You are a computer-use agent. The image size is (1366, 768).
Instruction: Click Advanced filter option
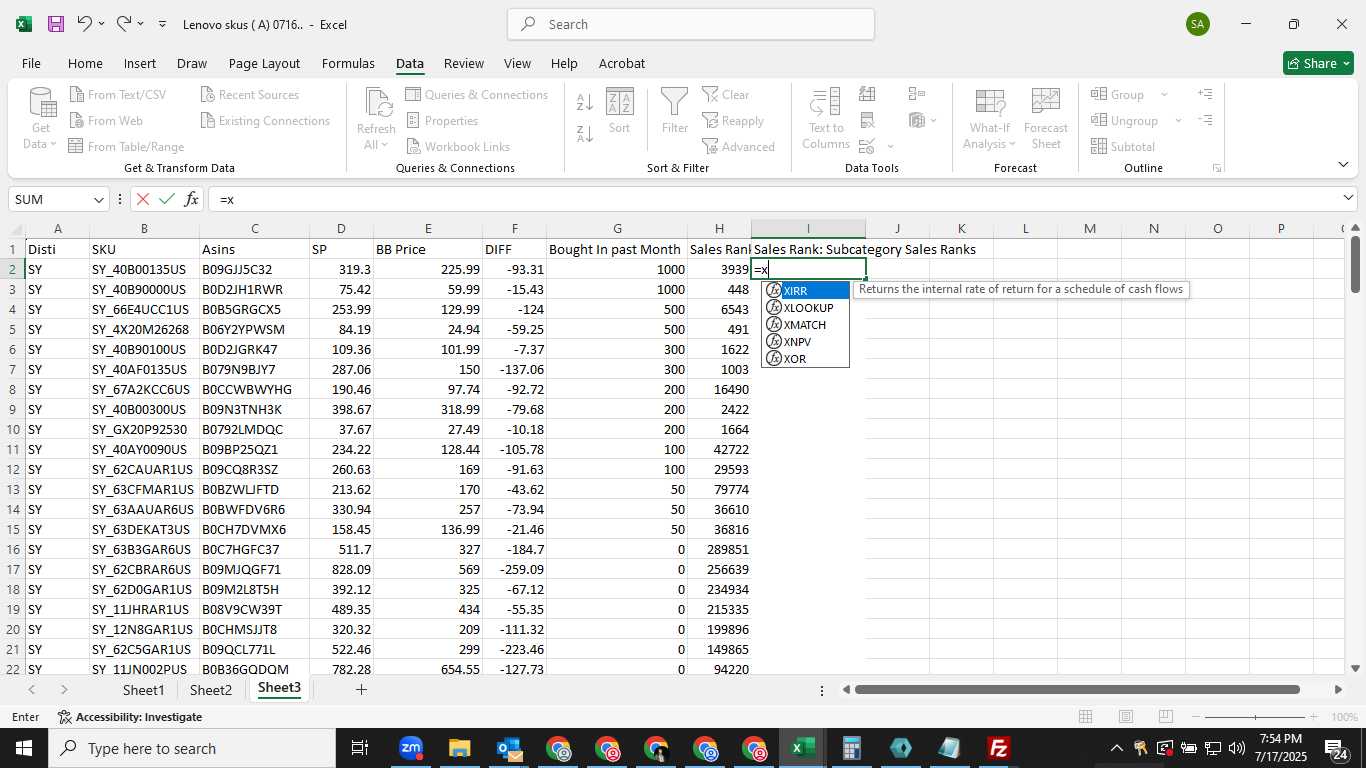tap(738, 146)
